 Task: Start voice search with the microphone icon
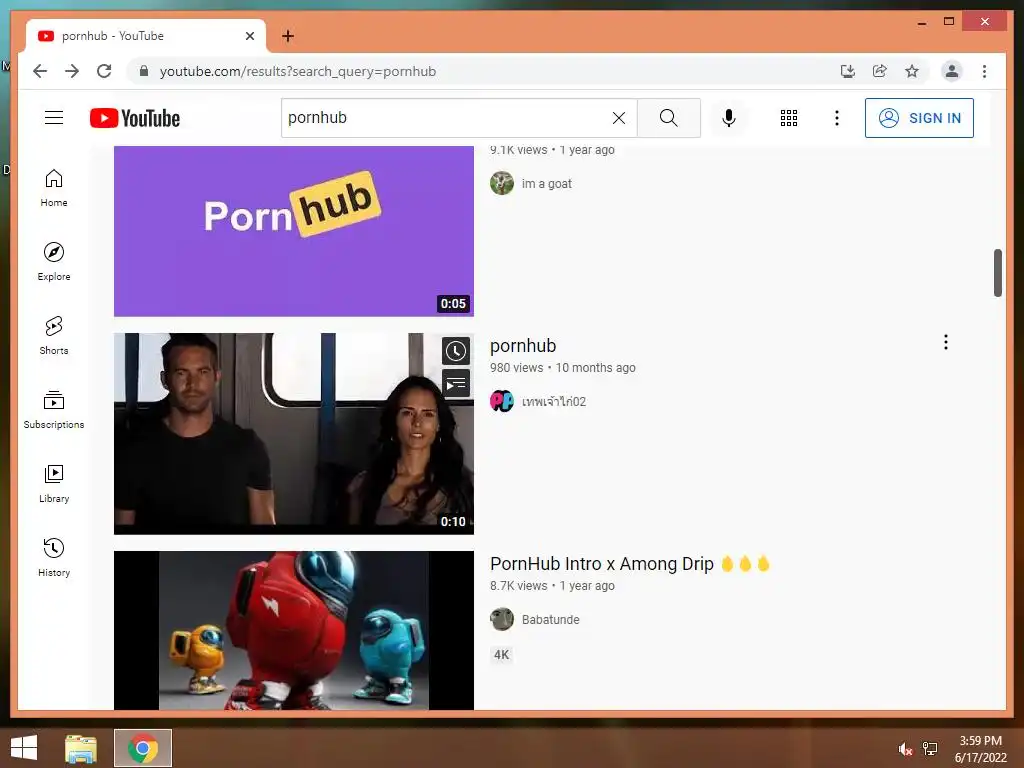[x=729, y=118]
